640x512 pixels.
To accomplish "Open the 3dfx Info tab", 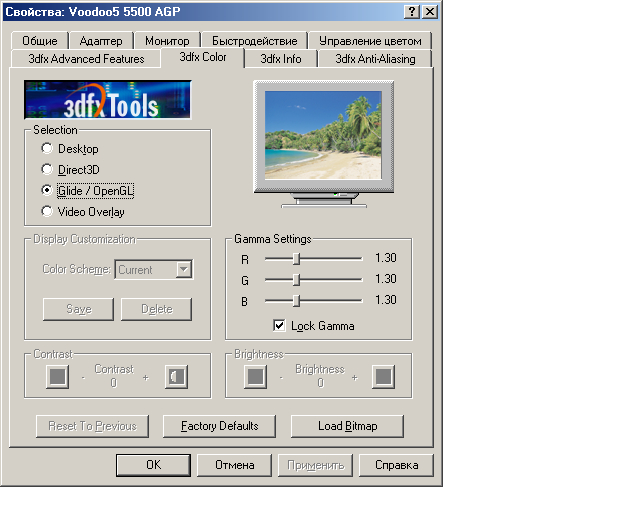I will tap(281, 59).
